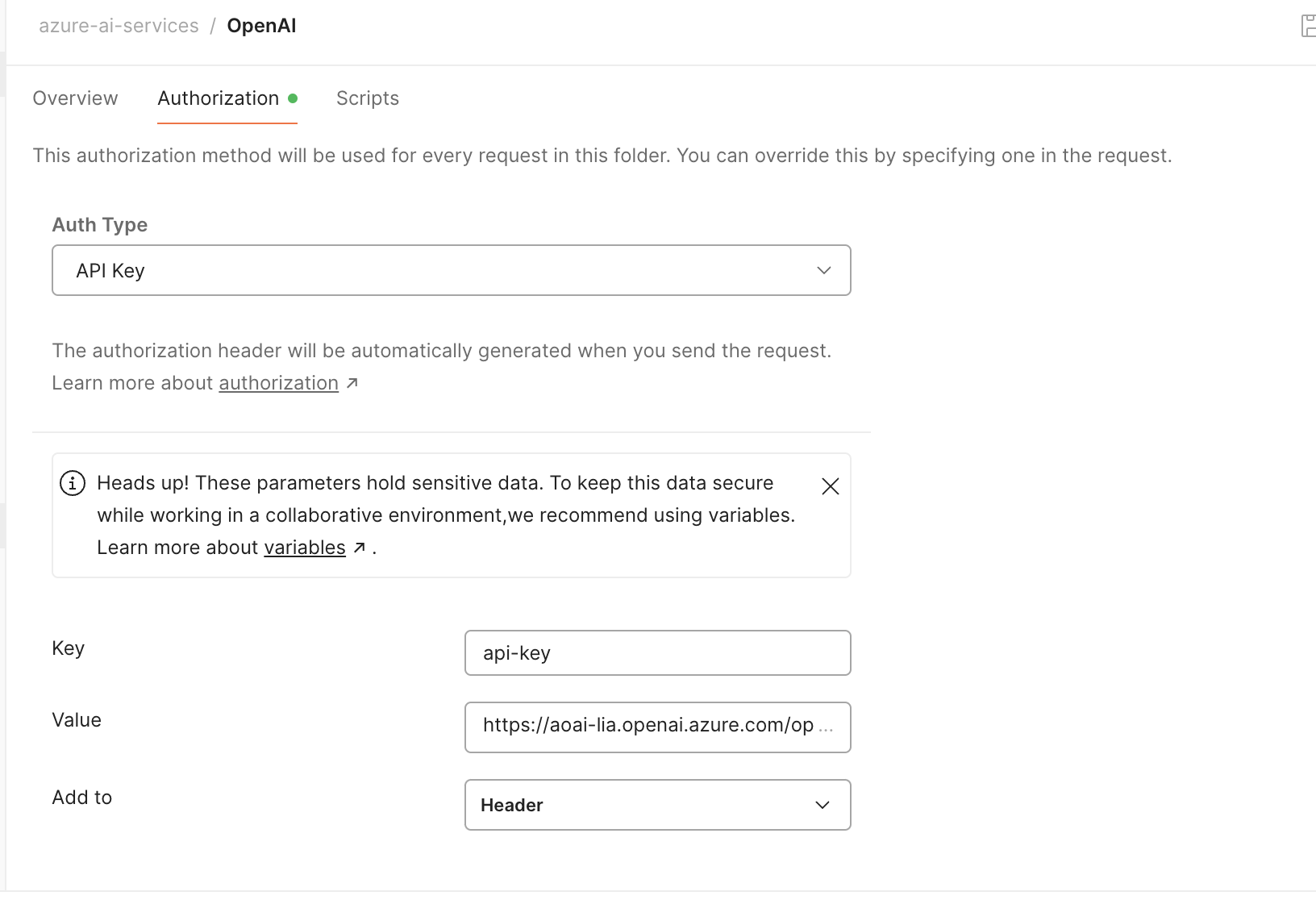Click the save icon at top right
Image resolution: width=1316 pixels, height=900 pixels.
[1308, 26]
